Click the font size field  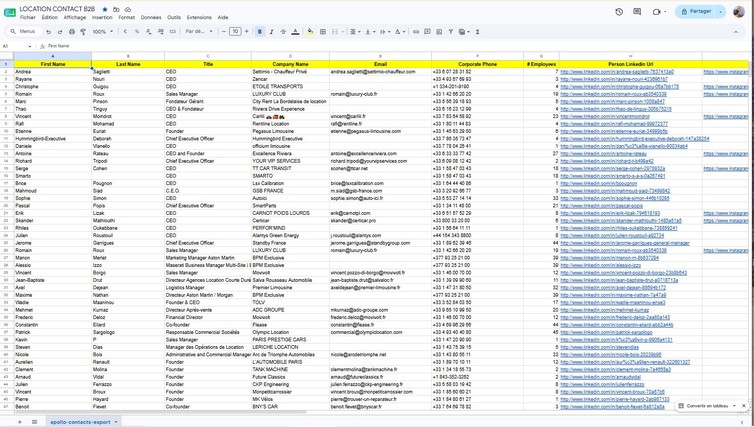coord(235,32)
